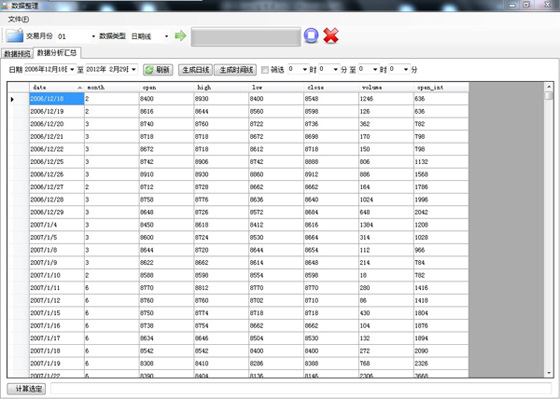This screenshot has height=399, width=560.
Task: Sort by the date column header
Action: pyautogui.click(x=57, y=87)
